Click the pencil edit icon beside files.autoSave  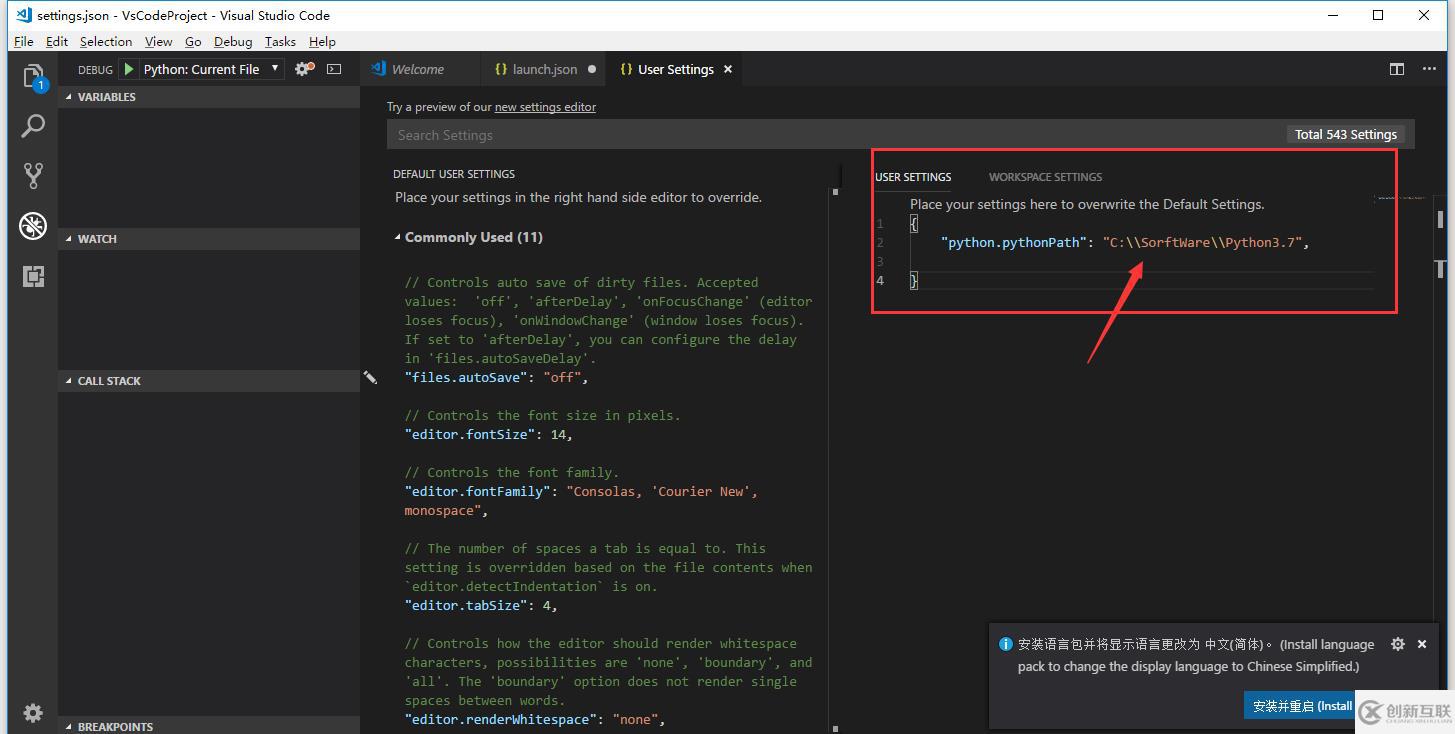click(x=370, y=377)
